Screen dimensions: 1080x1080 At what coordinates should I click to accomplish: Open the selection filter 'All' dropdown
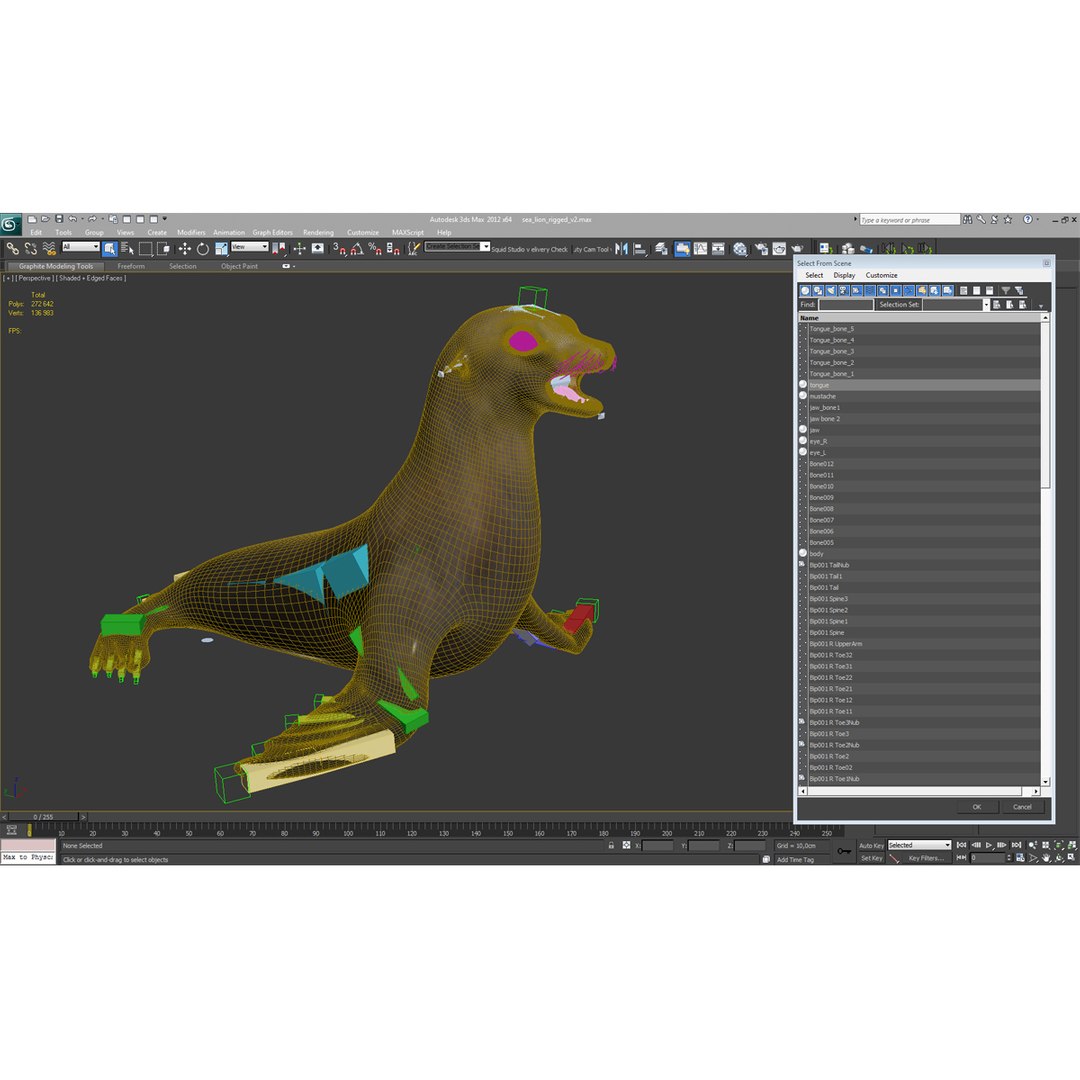point(81,247)
